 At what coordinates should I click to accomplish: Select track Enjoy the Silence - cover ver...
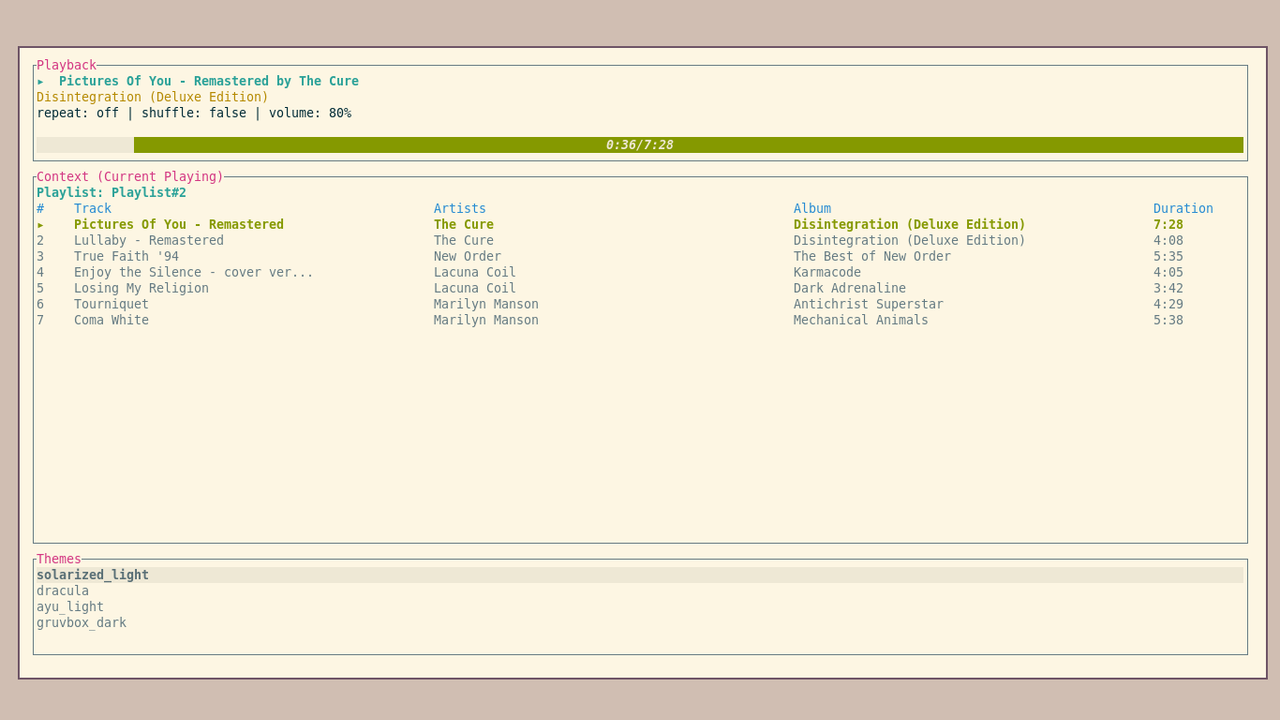pyautogui.click(x=194, y=273)
